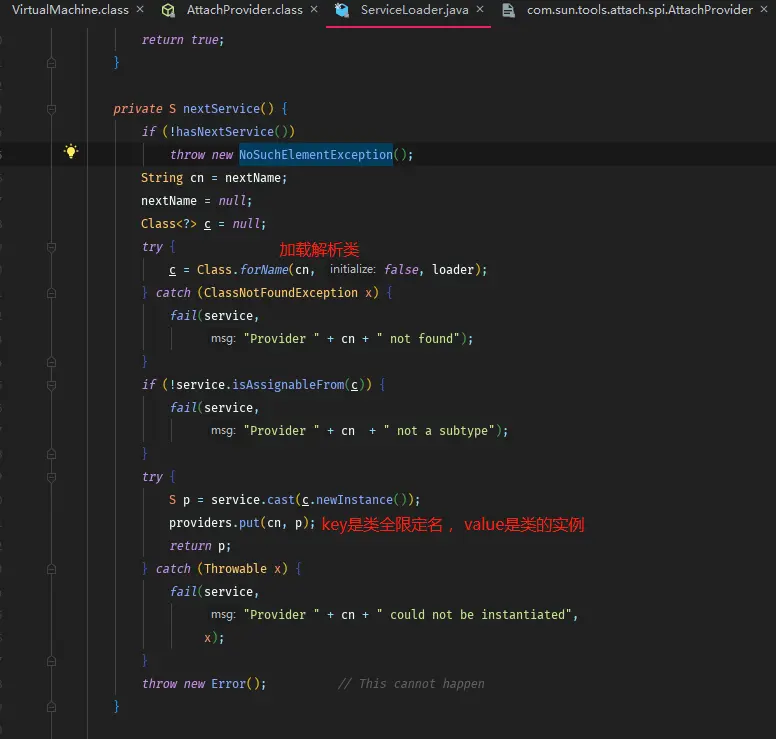Click the 'return true;' statement at the top
This screenshot has height=739, width=776.
coord(183,40)
